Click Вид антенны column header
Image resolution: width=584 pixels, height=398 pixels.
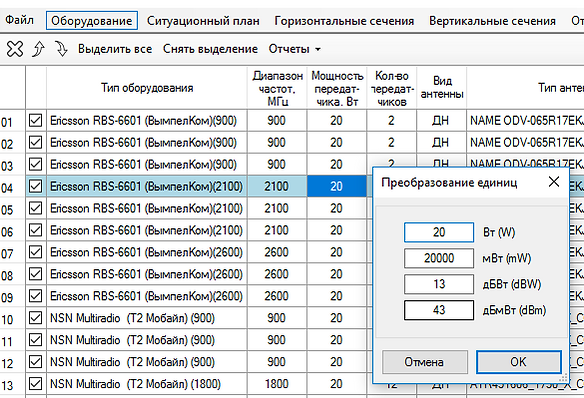442,88
